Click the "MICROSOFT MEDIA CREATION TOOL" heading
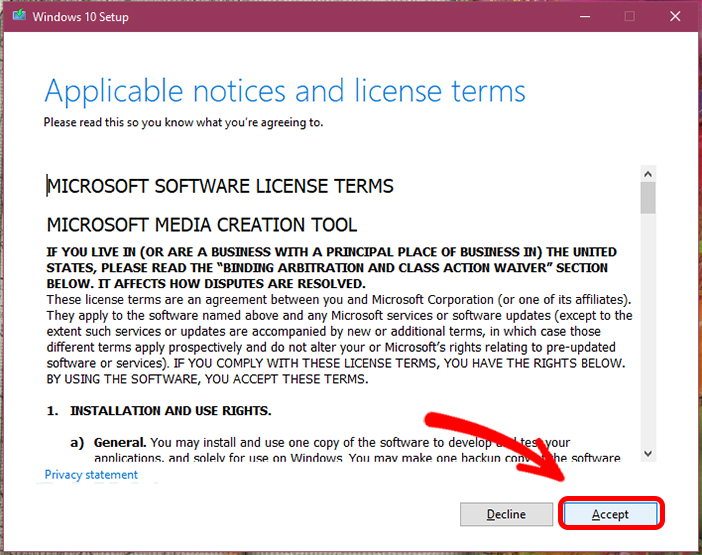This screenshot has height=555, width=702. pos(202,225)
